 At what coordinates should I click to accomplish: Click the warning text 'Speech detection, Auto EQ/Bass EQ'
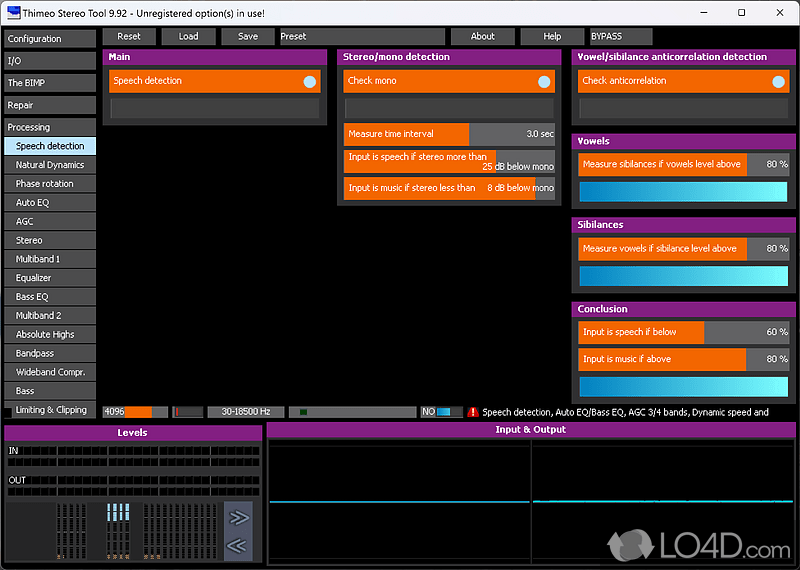point(625,412)
